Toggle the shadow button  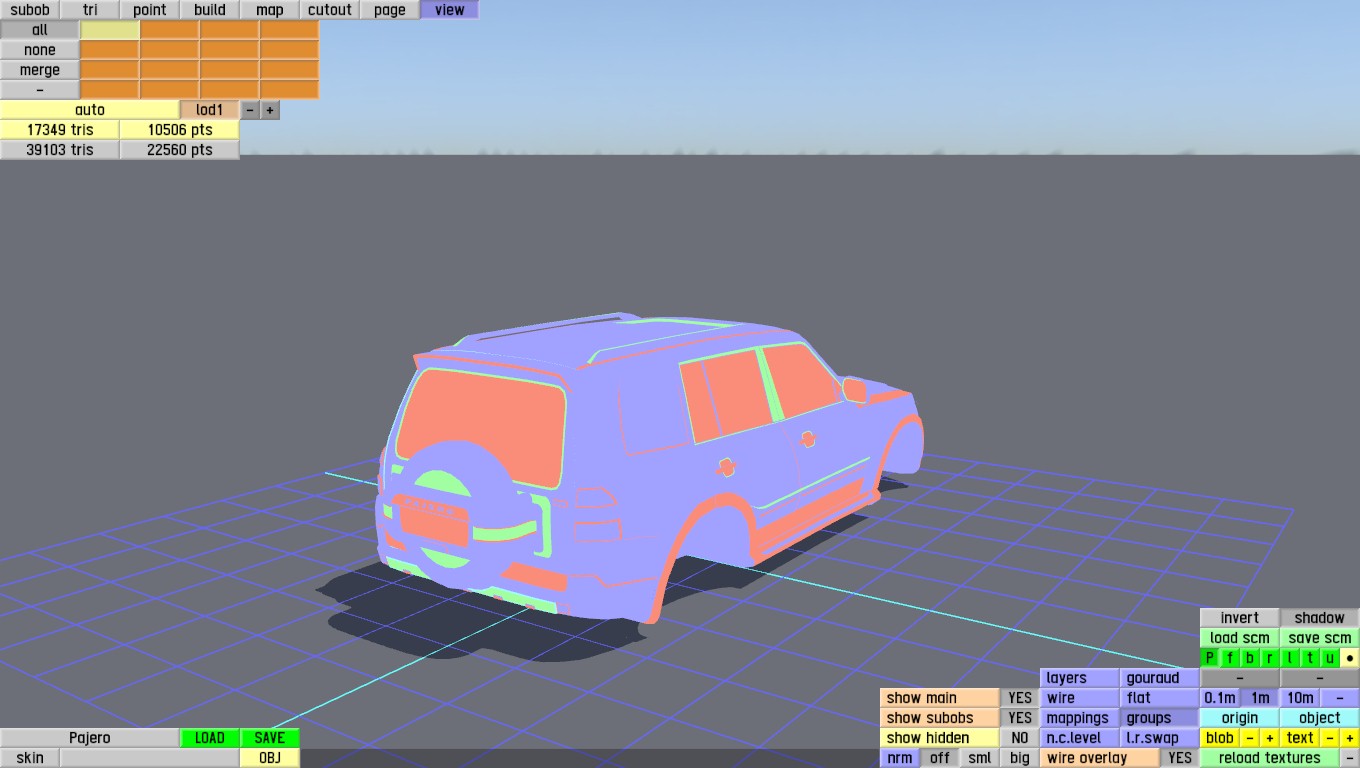pyautogui.click(x=1320, y=618)
